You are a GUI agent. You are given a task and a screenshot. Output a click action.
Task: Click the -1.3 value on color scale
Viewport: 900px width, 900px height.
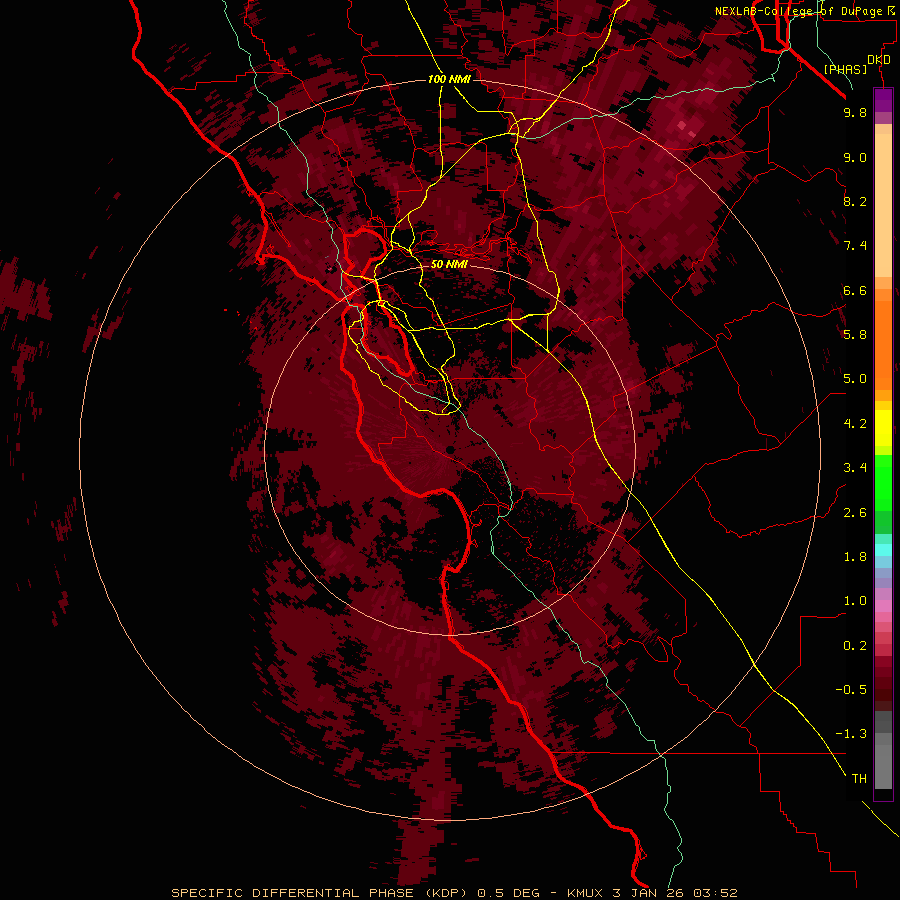pyautogui.click(x=851, y=734)
